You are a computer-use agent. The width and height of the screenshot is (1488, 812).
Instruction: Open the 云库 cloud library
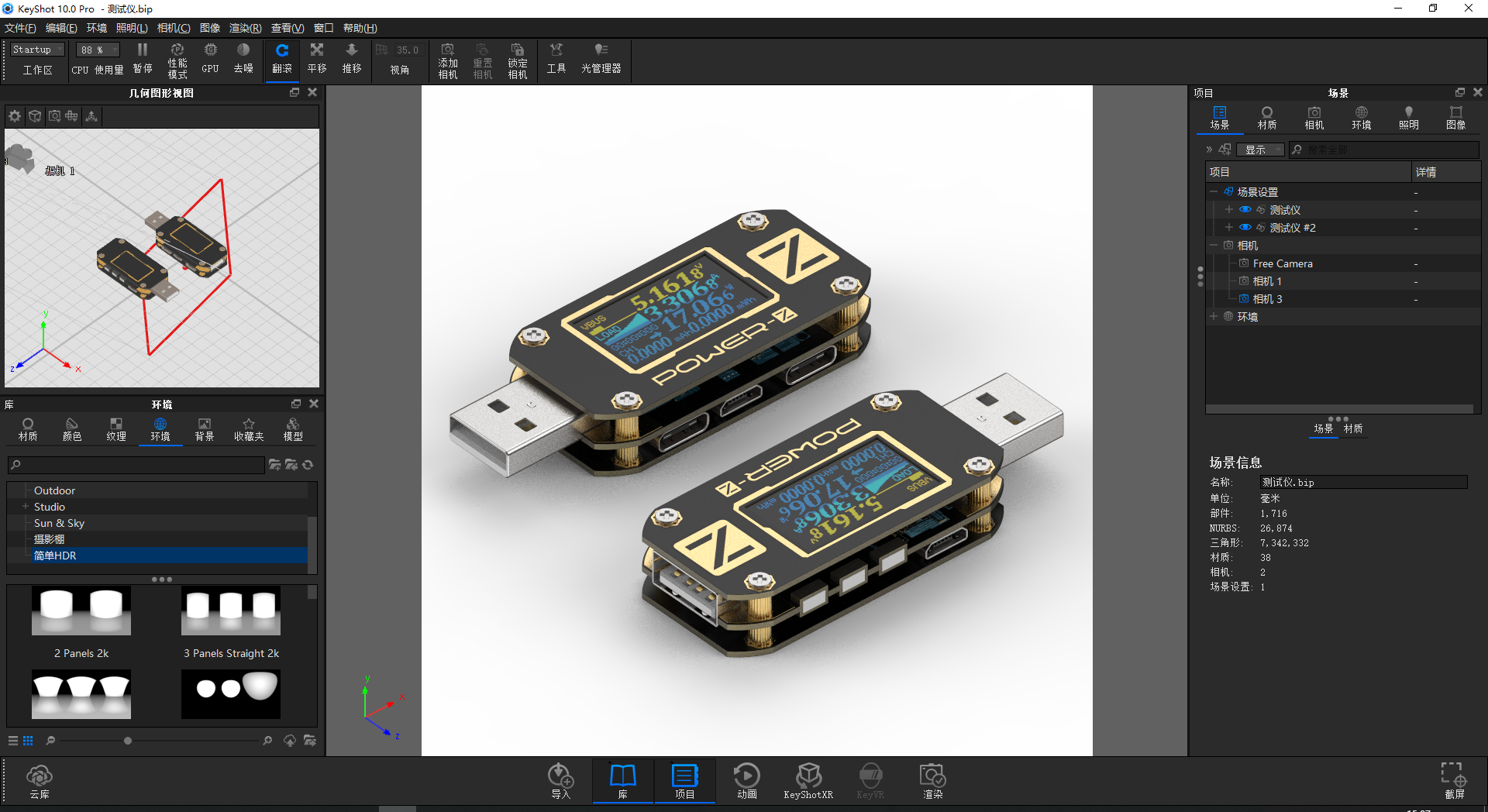pyautogui.click(x=40, y=780)
